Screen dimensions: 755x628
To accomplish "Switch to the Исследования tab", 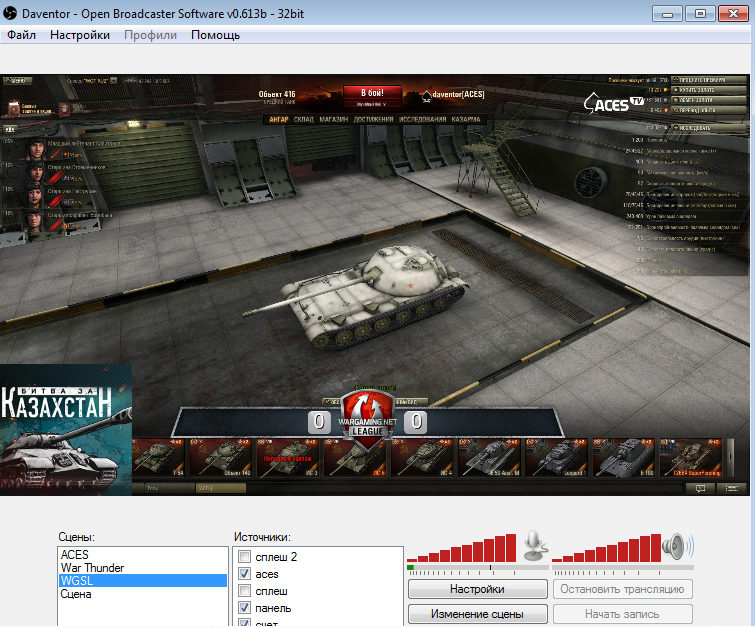I will point(422,119).
